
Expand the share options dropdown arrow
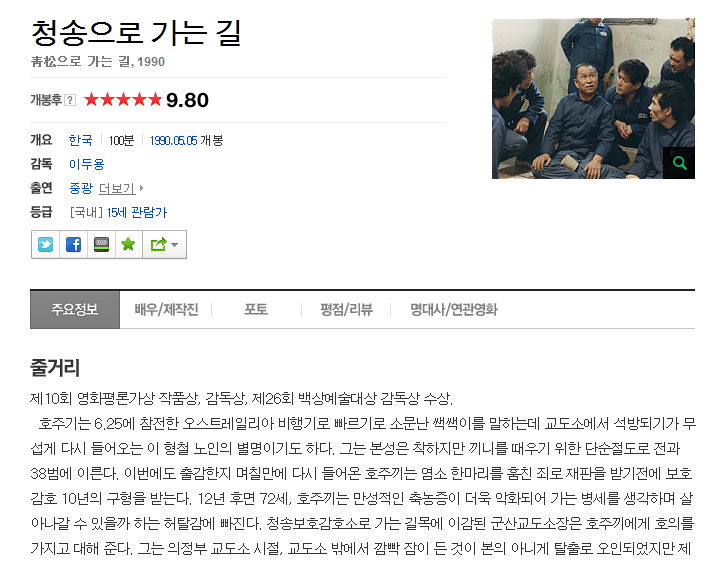pyautogui.click(x=174, y=245)
